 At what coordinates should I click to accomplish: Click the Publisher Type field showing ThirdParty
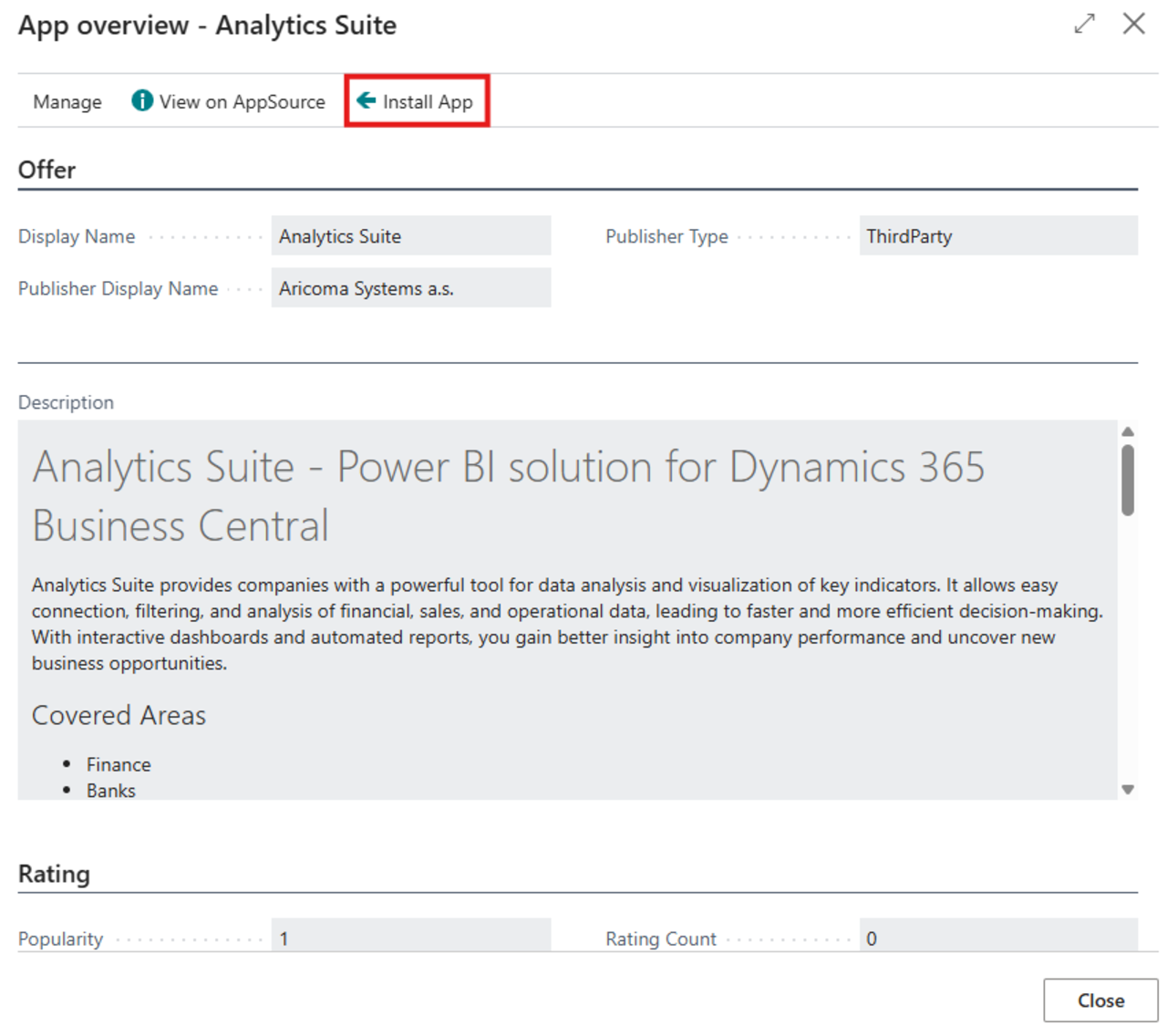(x=997, y=235)
